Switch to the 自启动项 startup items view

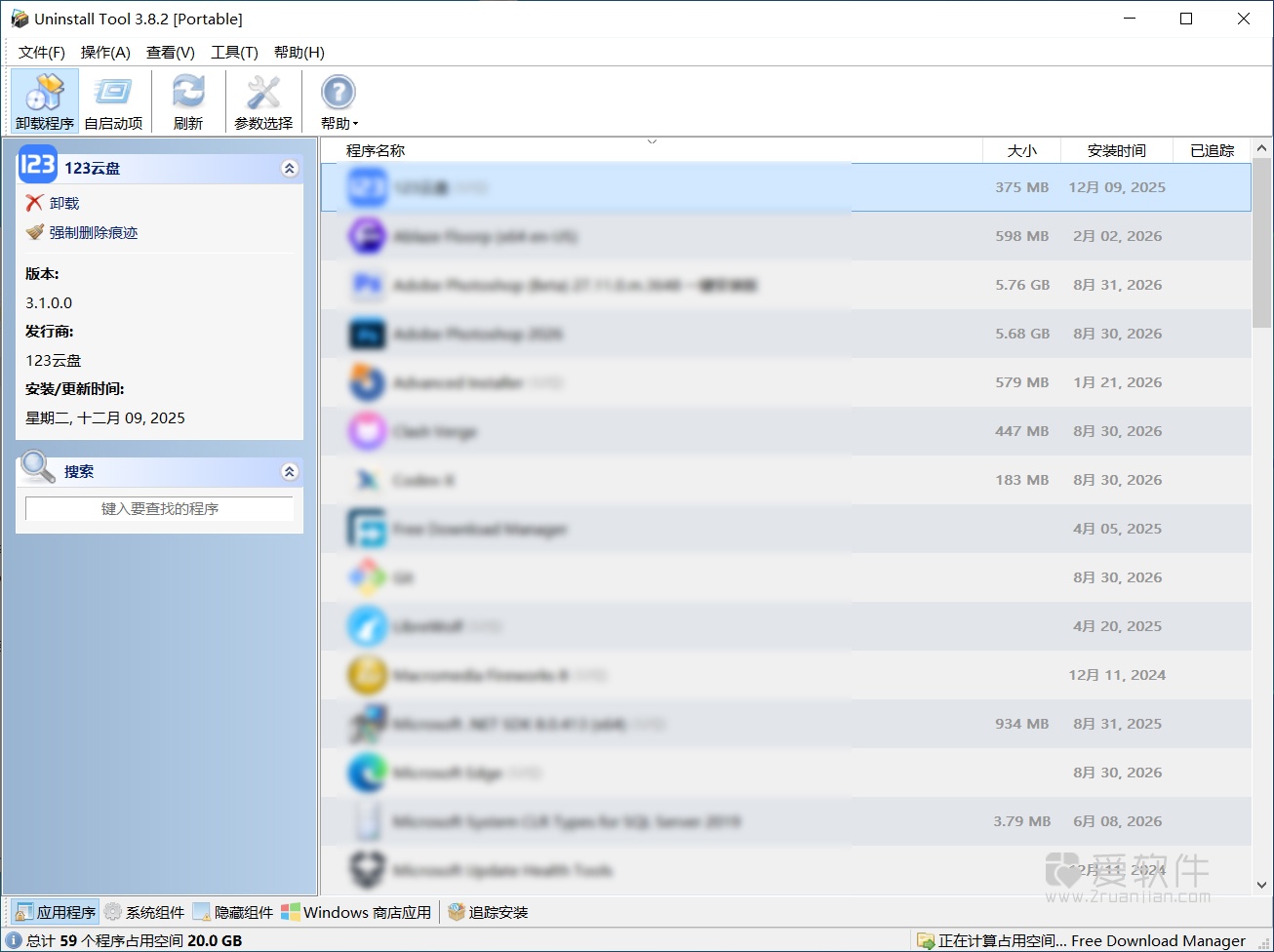tap(113, 101)
